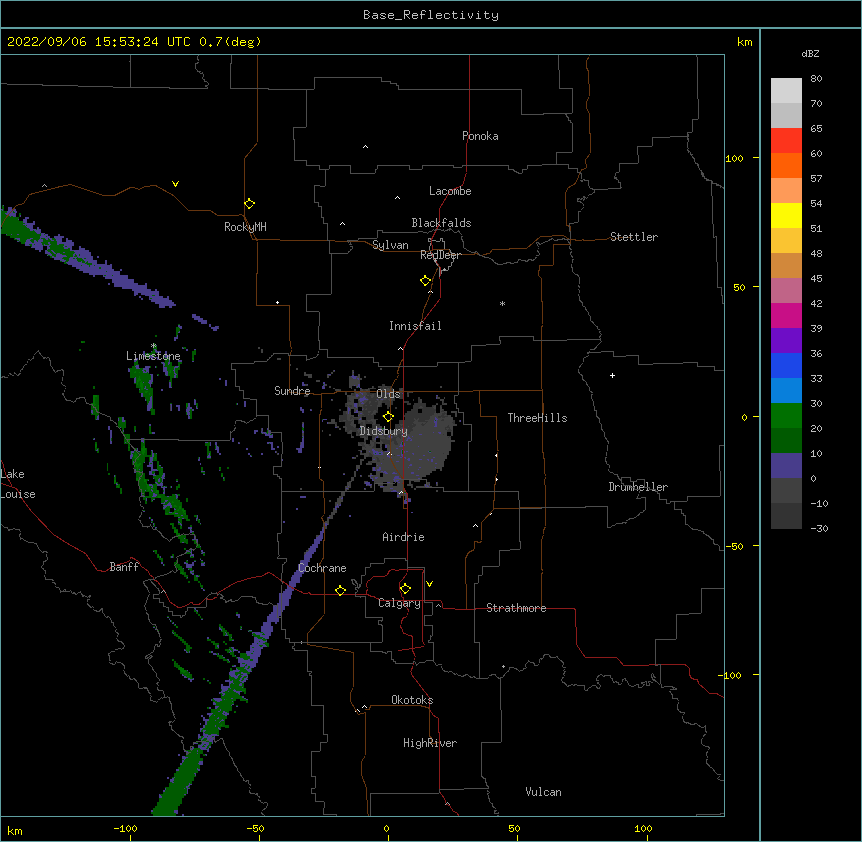Click the Ponoka city label

(x=480, y=136)
